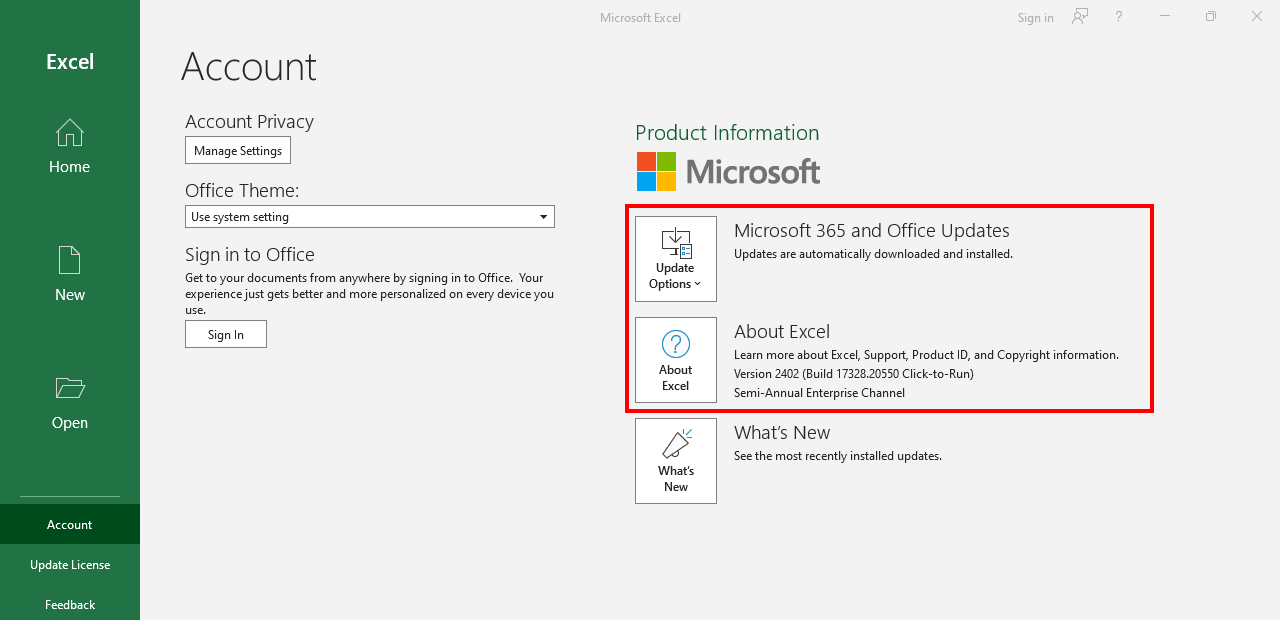Image resolution: width=1280 pixels, height=620 pixels.
Task: Expand the Office Theme dropdown
Action: click(x=369, y=217)
